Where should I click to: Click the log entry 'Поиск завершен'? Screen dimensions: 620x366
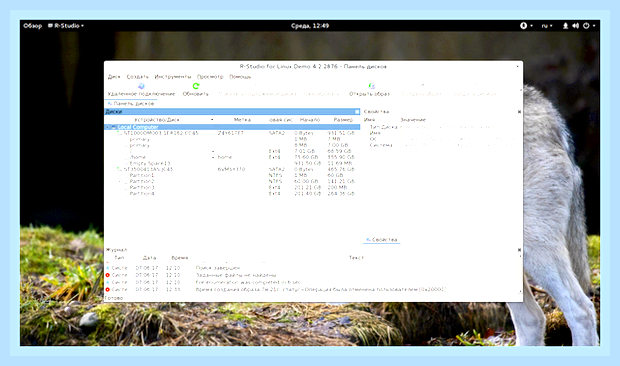pyautogui.click(x=218, y=268)
